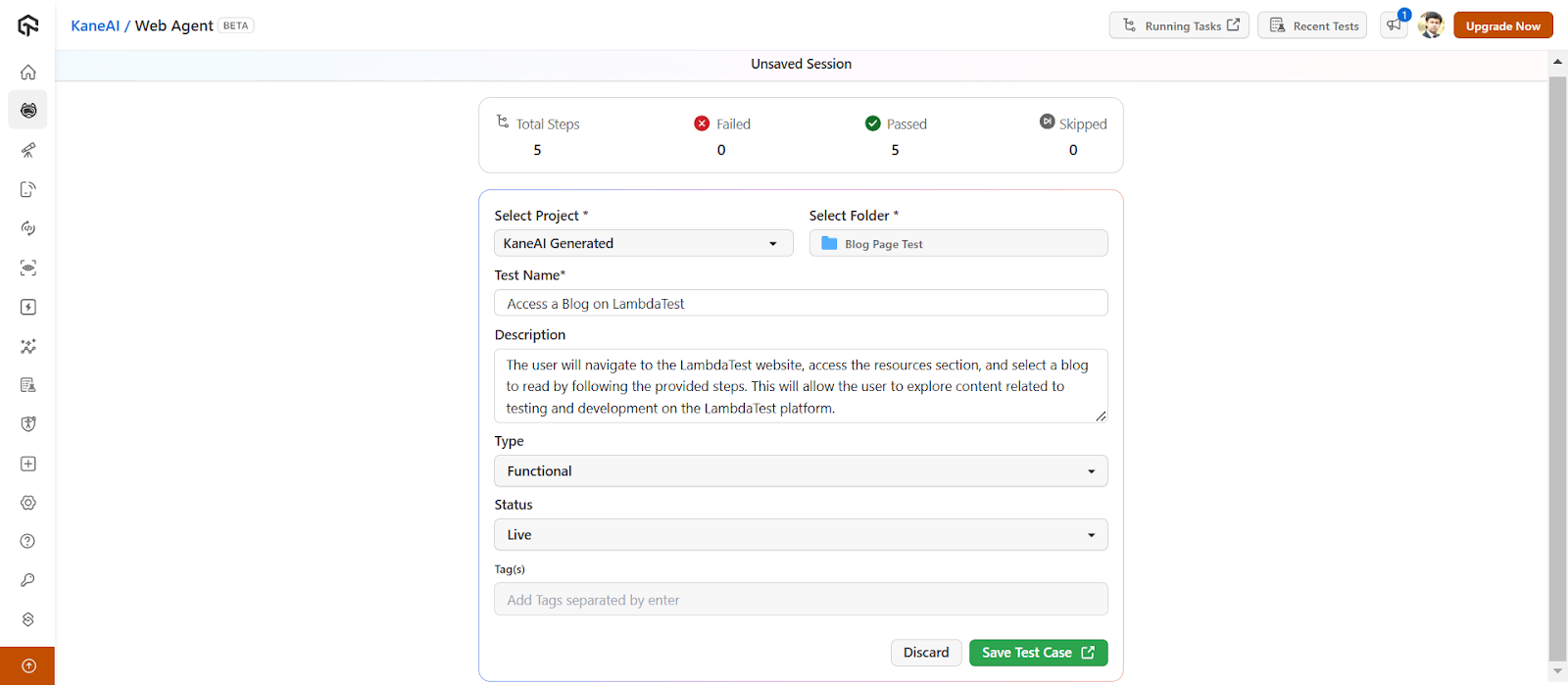The height and width of the screenshot is (685, 1568).
Task: Open the Type dropdown showing Functional
Action: click(x=800, y=471)
